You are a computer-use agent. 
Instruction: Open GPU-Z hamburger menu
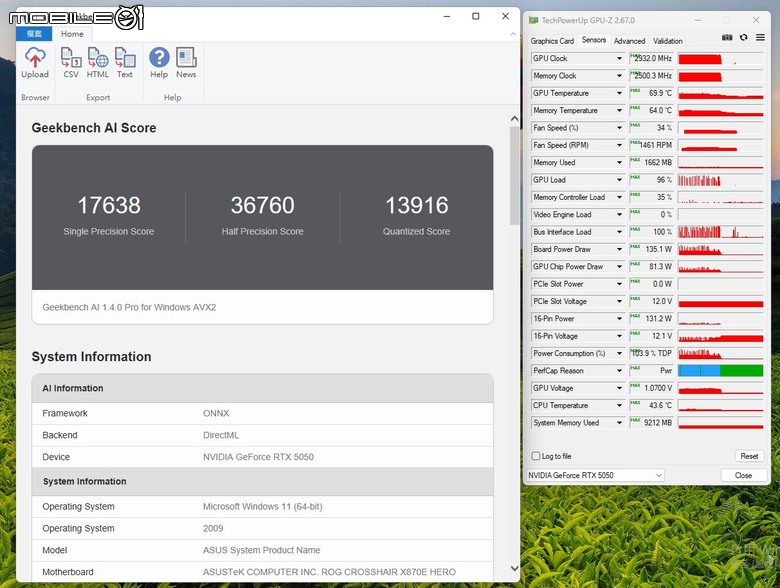[x=760, y=37]
